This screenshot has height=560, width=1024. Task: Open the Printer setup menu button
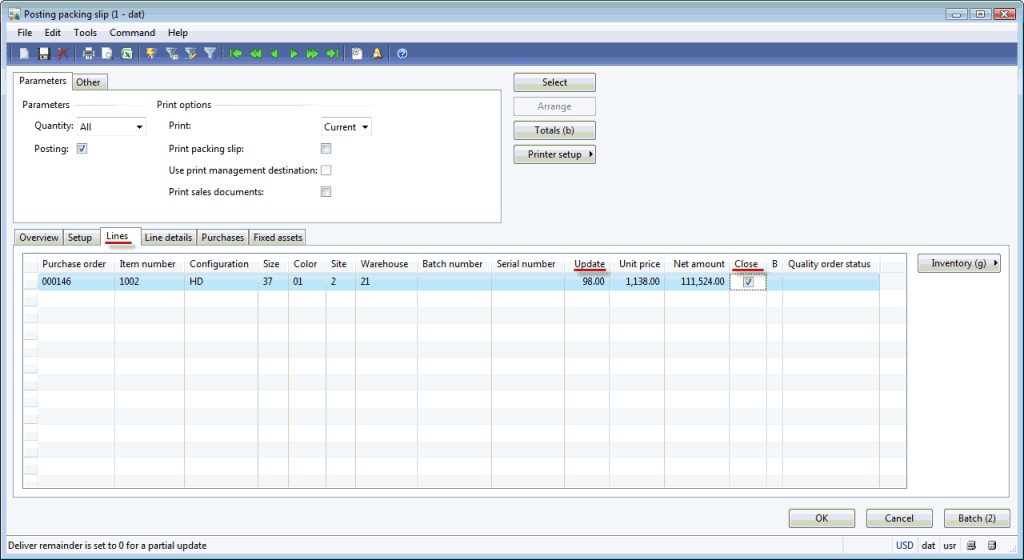click(x=554, y=154)
